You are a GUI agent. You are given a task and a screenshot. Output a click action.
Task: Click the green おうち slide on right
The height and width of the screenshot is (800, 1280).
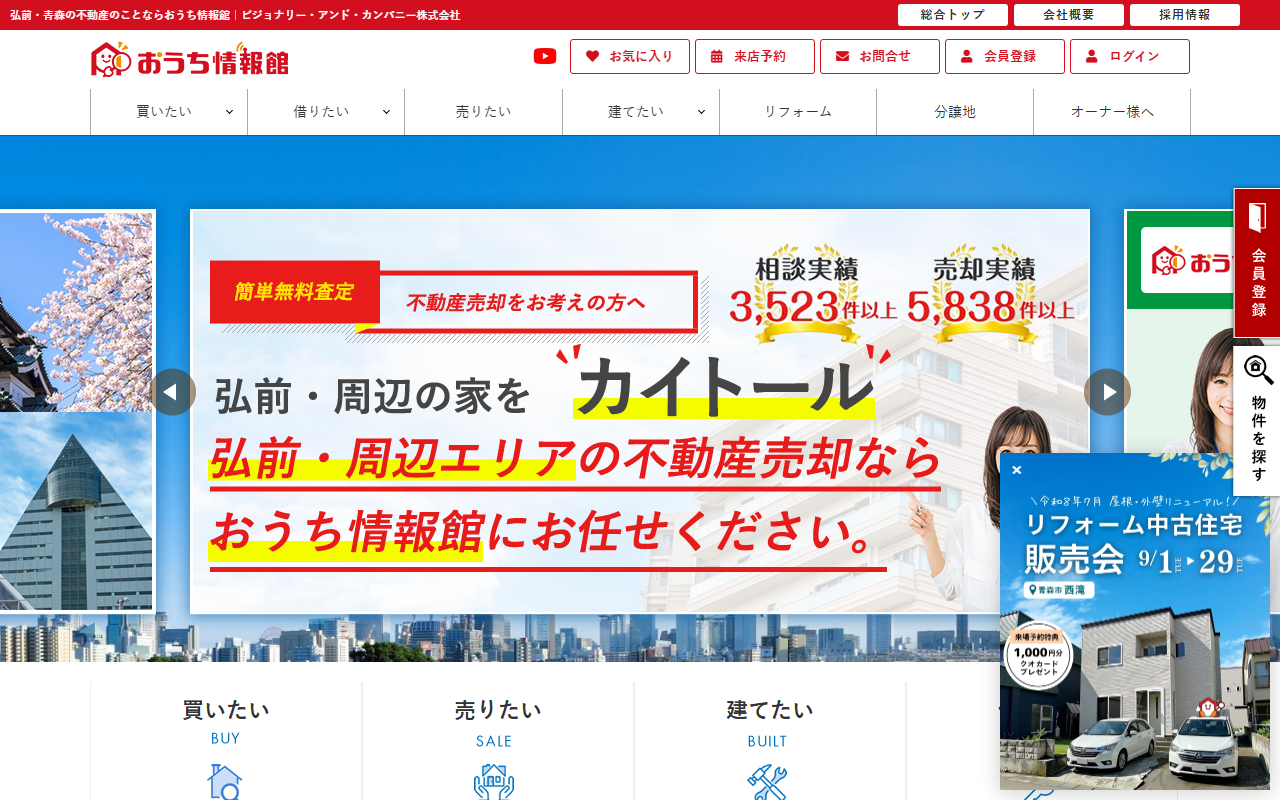click(x=1178, y=330)
